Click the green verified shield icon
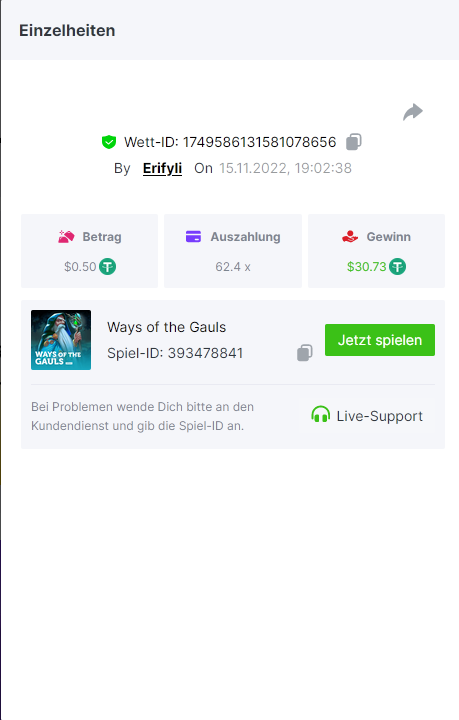Screen dimensions: 459x720 pos(109,142)
